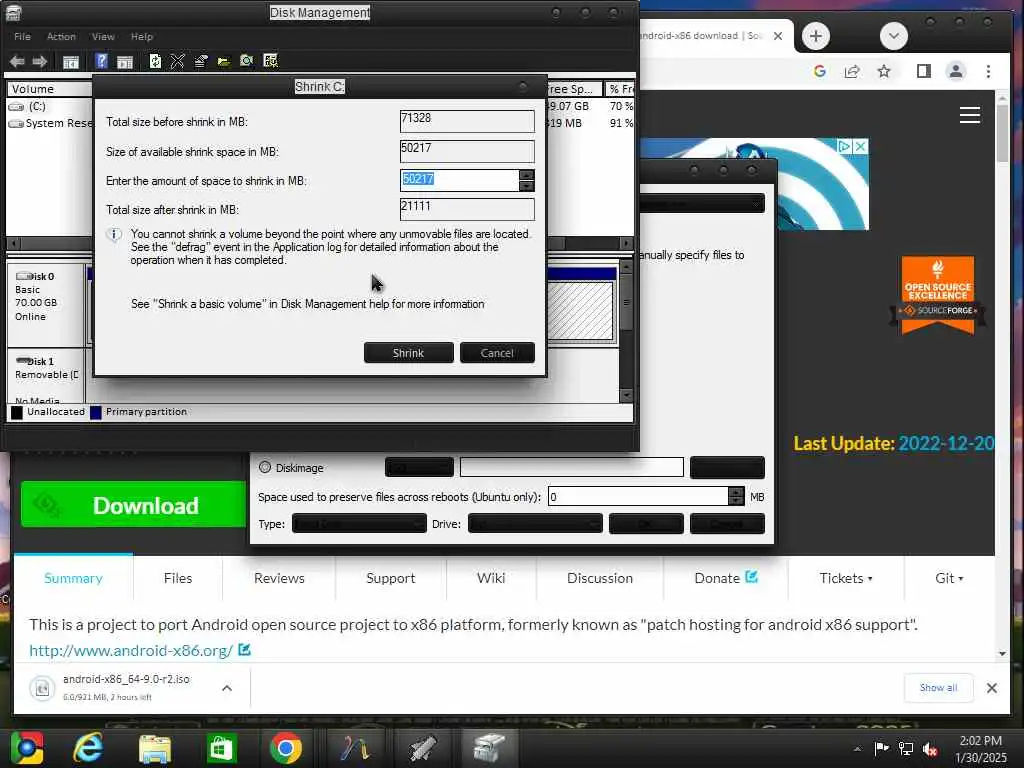1024x768 pixels.
Task: Open the Store app from the taskbar
Action: point(221,748)
